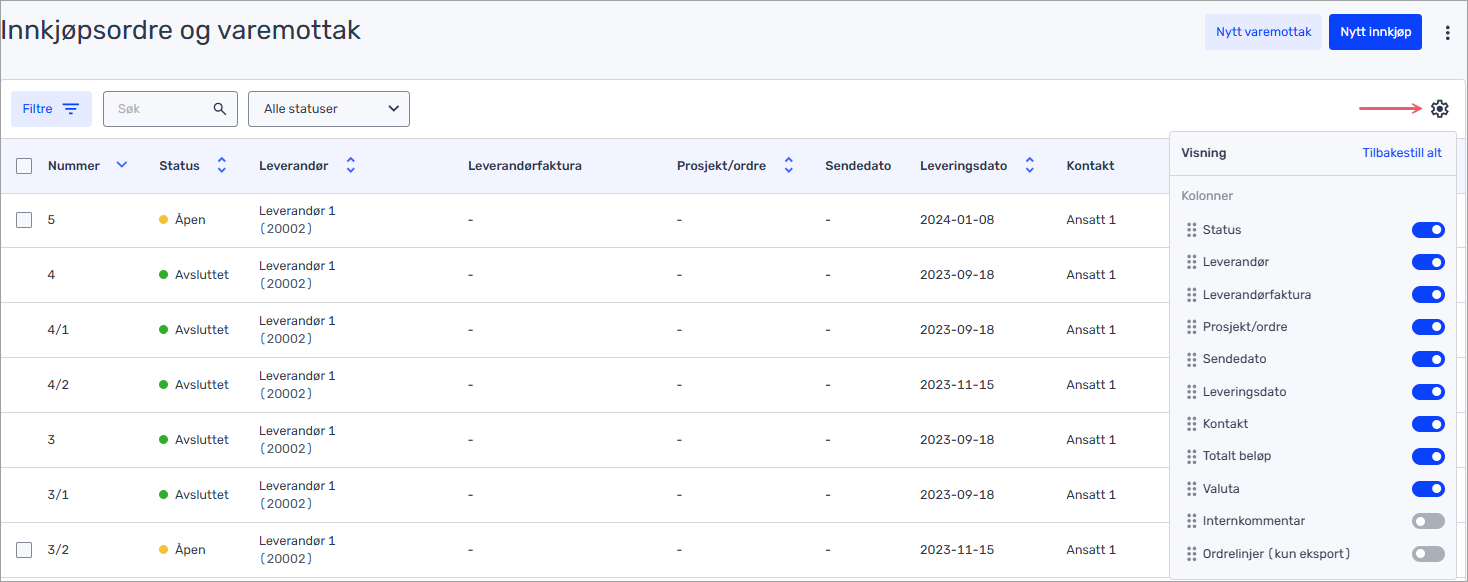Screen dimensions: 1468x582
Task: Grab the drag handle beside Valuta
Action: click(1191, 489)
